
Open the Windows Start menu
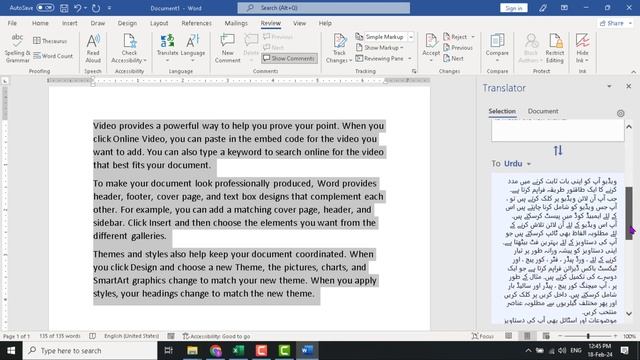point(11,351)
